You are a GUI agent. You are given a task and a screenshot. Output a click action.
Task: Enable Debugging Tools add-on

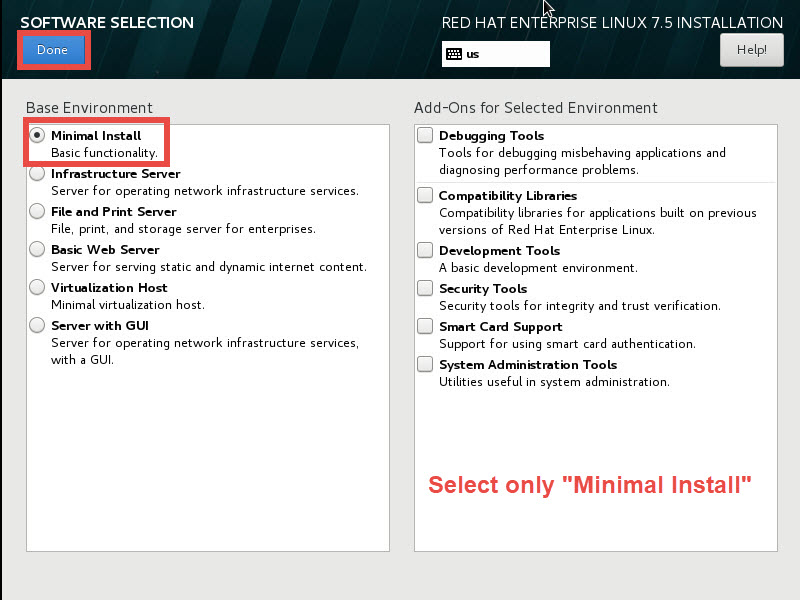426,135
